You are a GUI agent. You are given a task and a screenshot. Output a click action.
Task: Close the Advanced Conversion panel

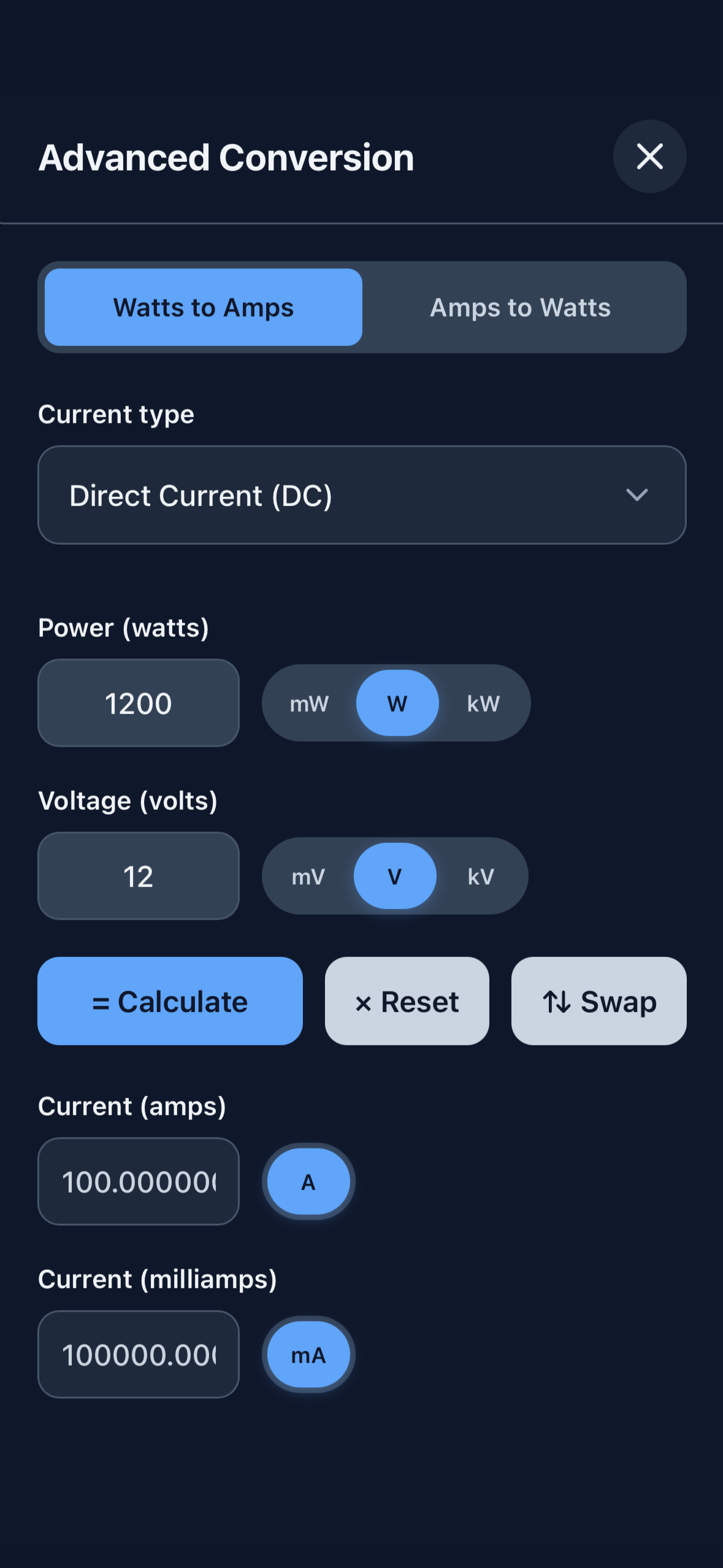point(649,157)
